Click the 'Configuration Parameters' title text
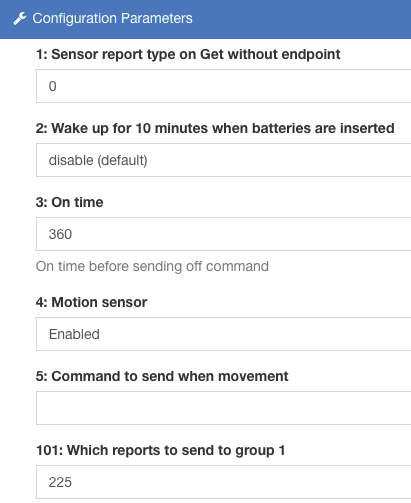Image resolution: width=411 pixels, height=503 pixels. pos(112,18)
